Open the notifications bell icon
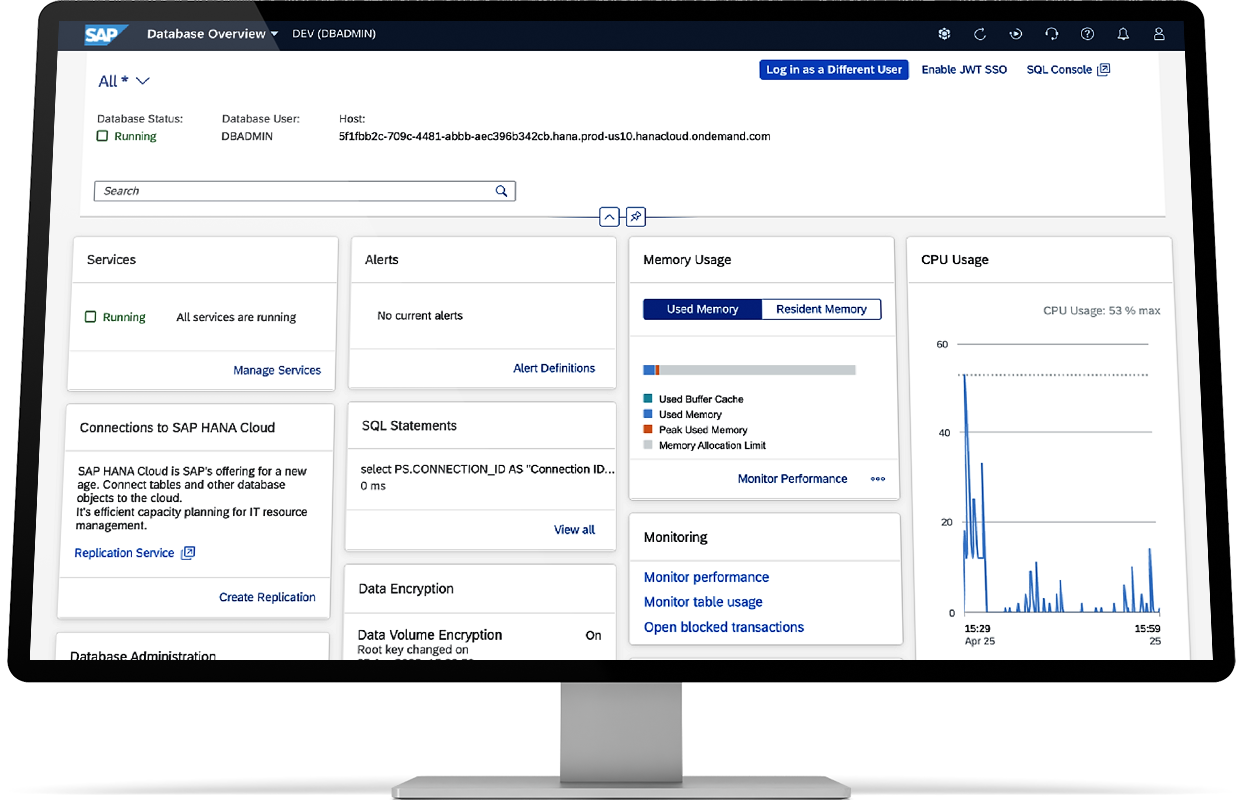 pyautogui.click(x=1124, y=34)
